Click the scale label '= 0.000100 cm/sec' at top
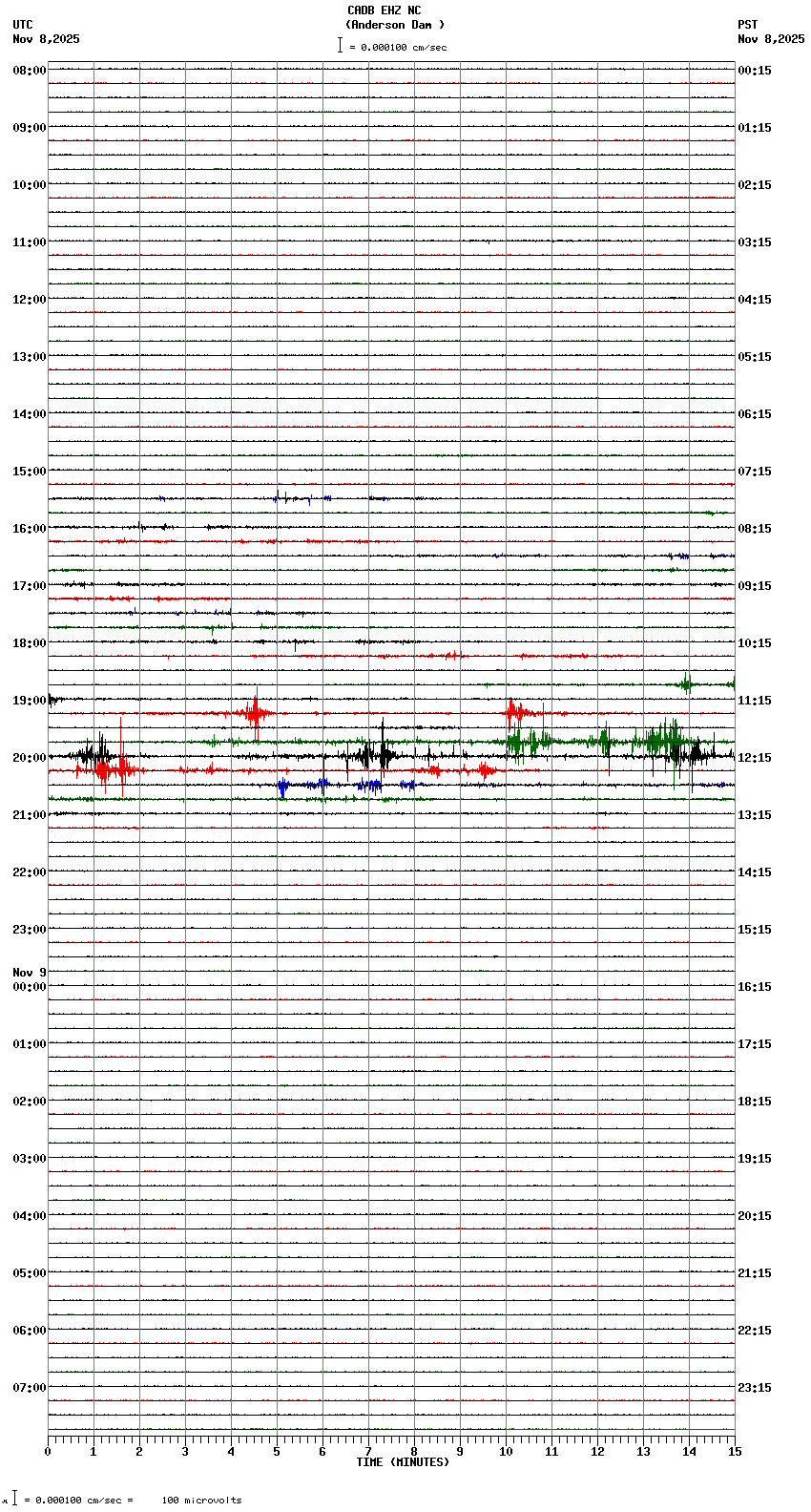Image resolution: width=811 pixels, height=1512 pixels. coord(398,47)
